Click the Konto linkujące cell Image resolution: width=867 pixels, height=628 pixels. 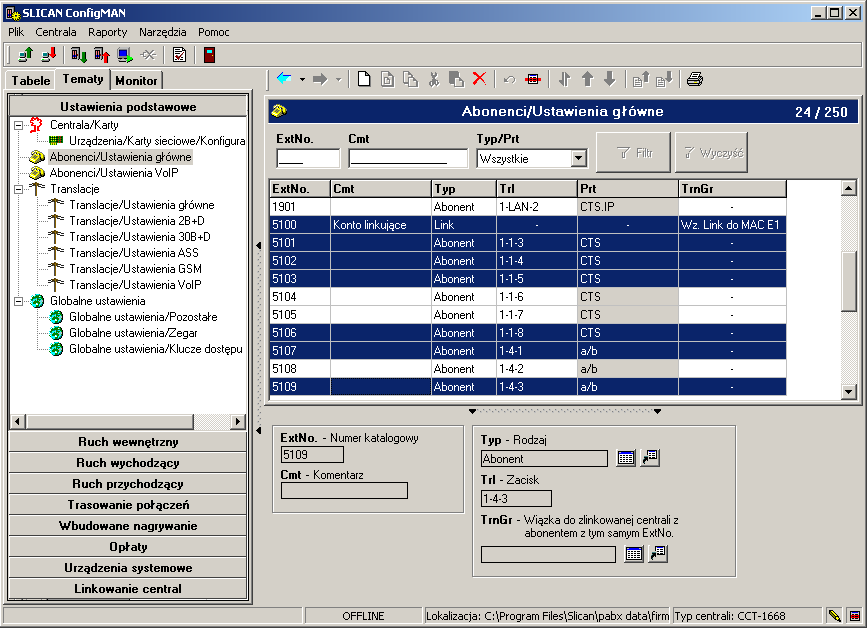tap(380, 225)
